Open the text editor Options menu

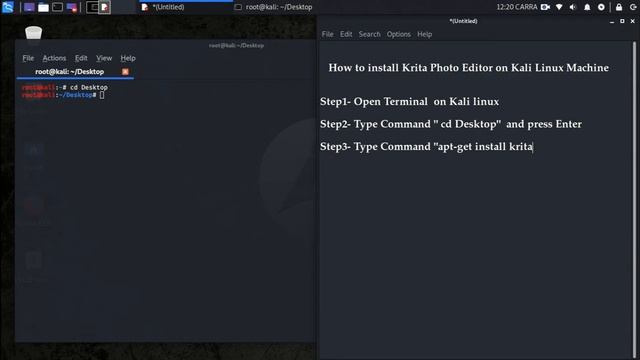(x=398, y=34)
